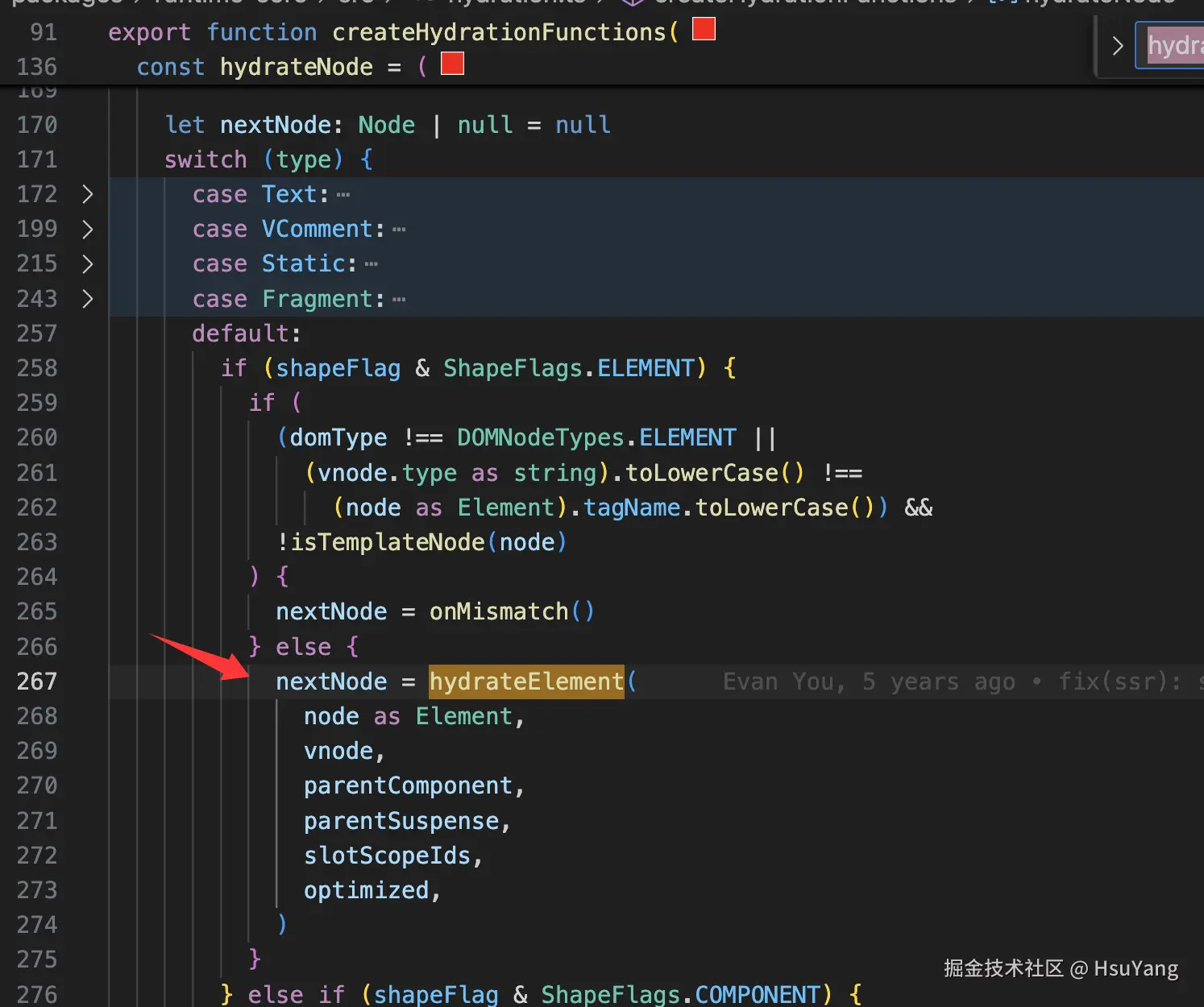
Task: Click 'nextNode' declaration on line 170
Action: 276,125
